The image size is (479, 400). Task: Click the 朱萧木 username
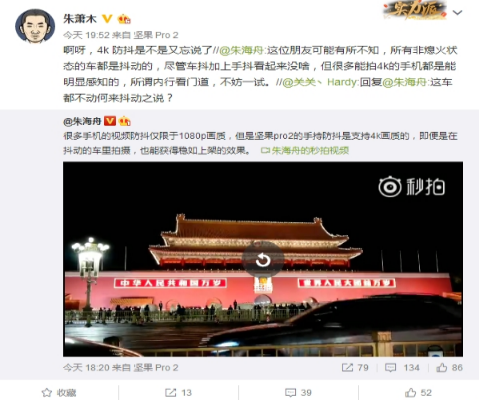(80, 18)
